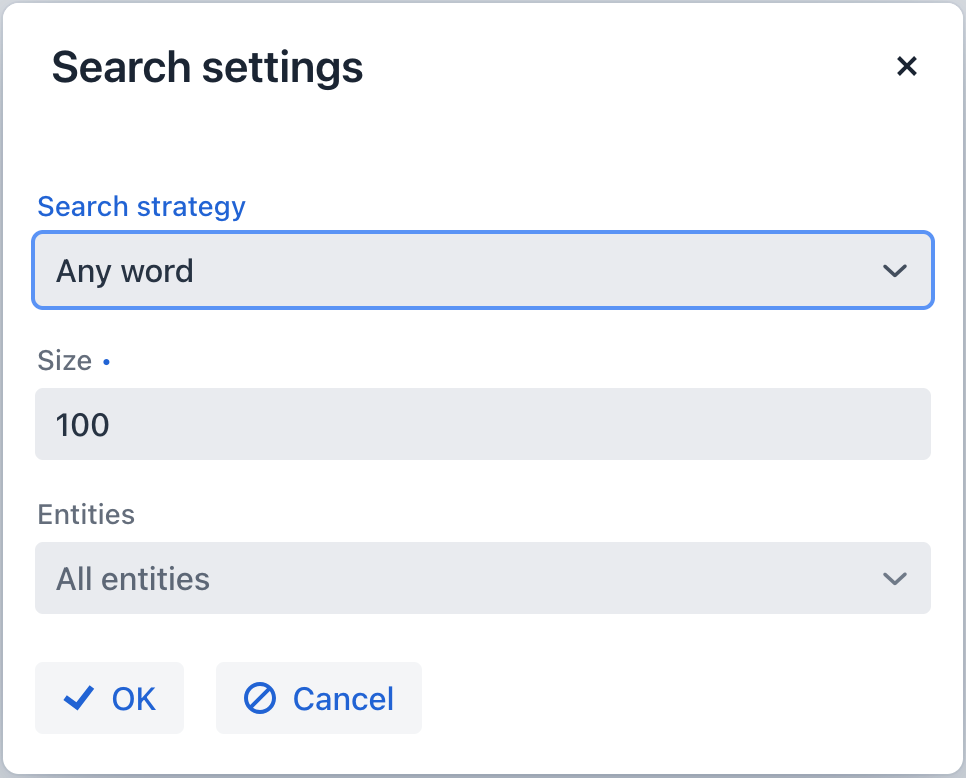
Task: Open the Search strategy selector showing Any word
Action: [483, 270]
